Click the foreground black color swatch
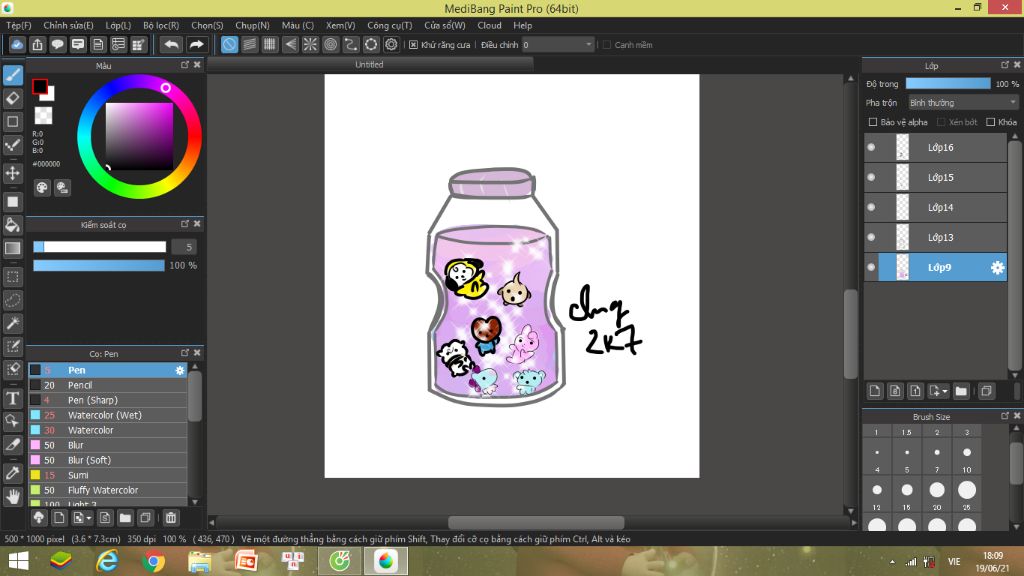 tap(39, 86)
